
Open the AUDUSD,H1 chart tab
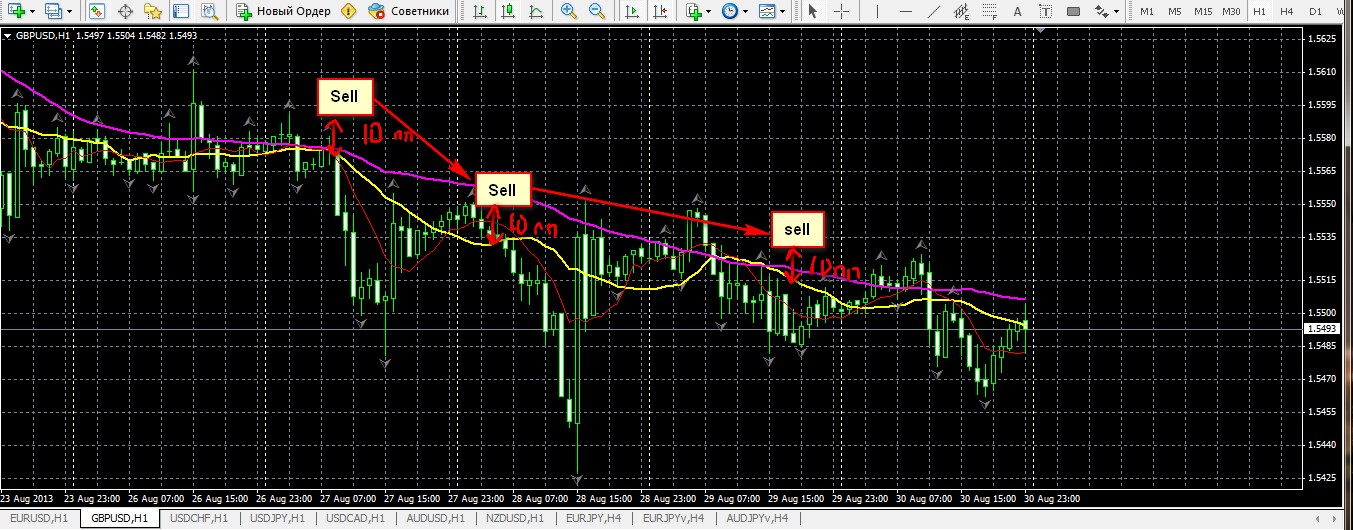[434, 518]
